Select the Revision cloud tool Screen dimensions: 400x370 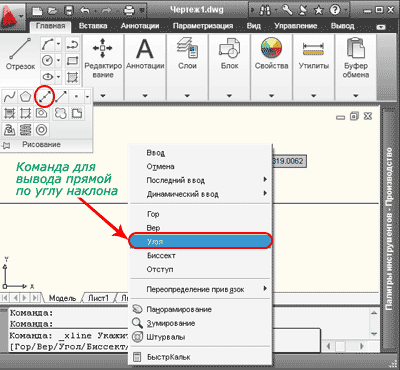pos(61,113)
